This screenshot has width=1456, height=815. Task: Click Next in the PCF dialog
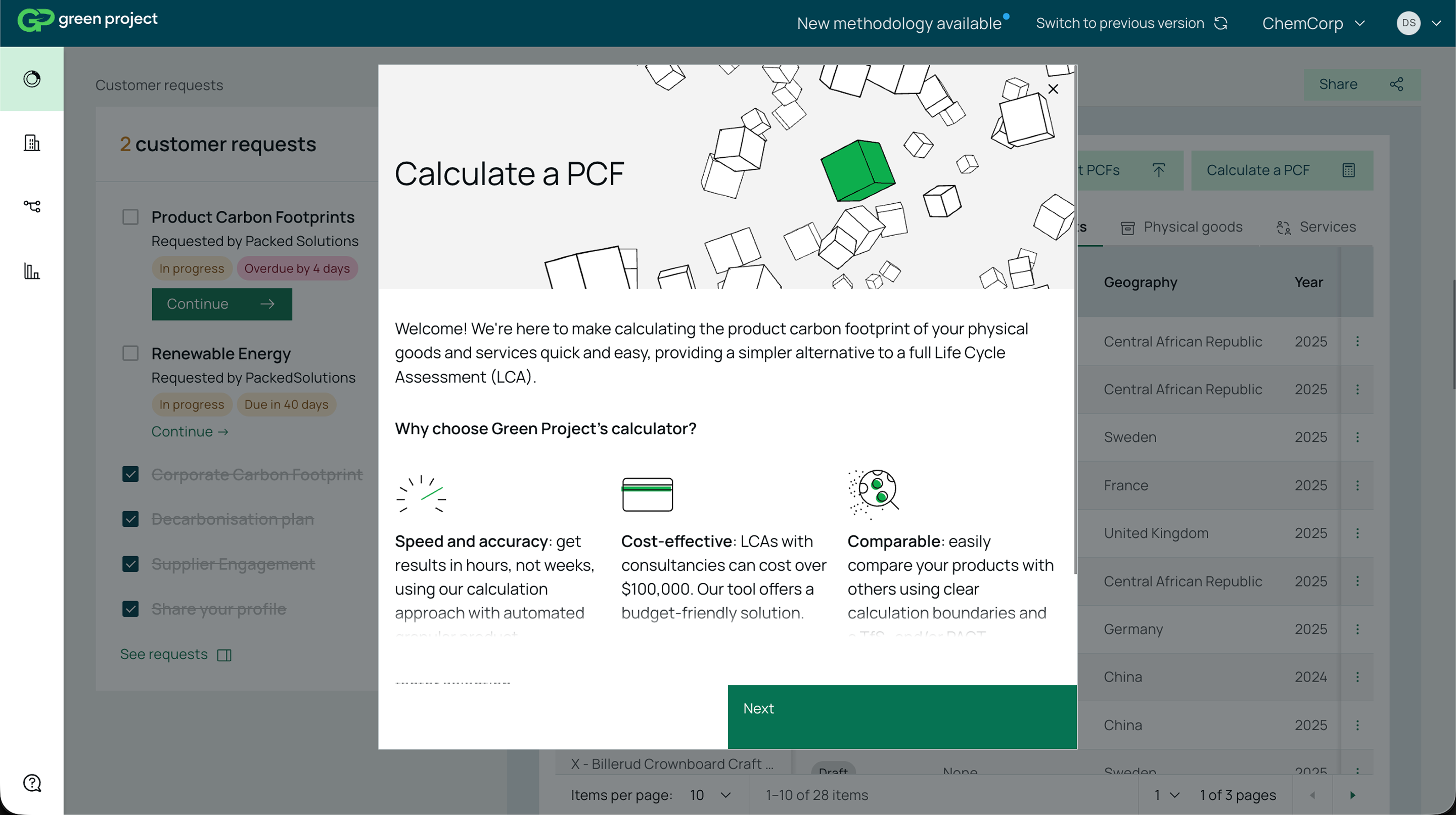point(902,716)
